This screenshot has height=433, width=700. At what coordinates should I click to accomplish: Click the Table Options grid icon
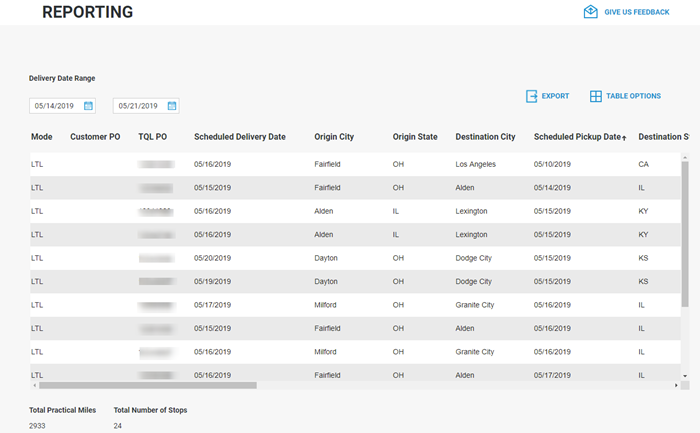click(596, 96)
